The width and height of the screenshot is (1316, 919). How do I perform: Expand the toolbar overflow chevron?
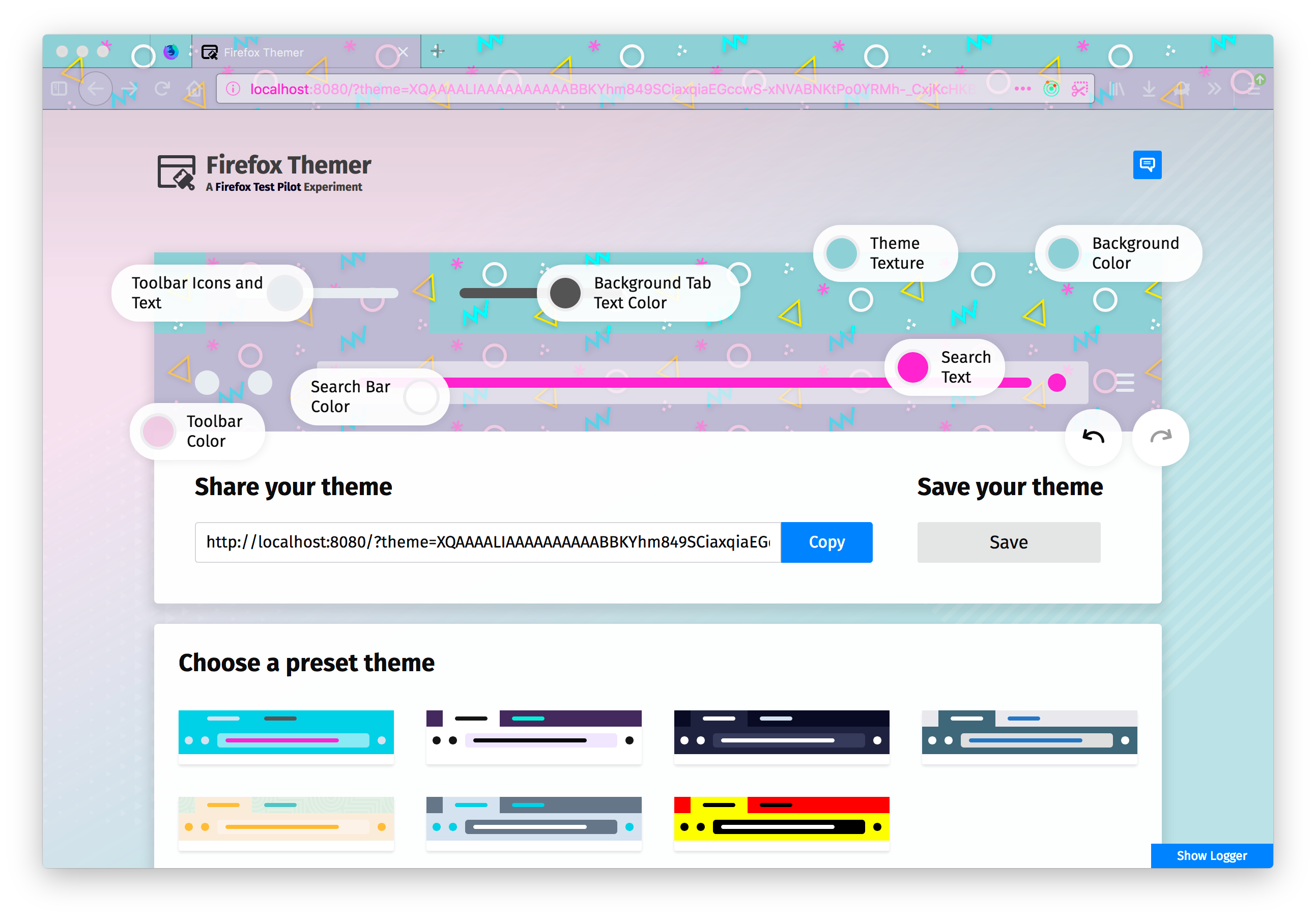(x=1214, y=89)
